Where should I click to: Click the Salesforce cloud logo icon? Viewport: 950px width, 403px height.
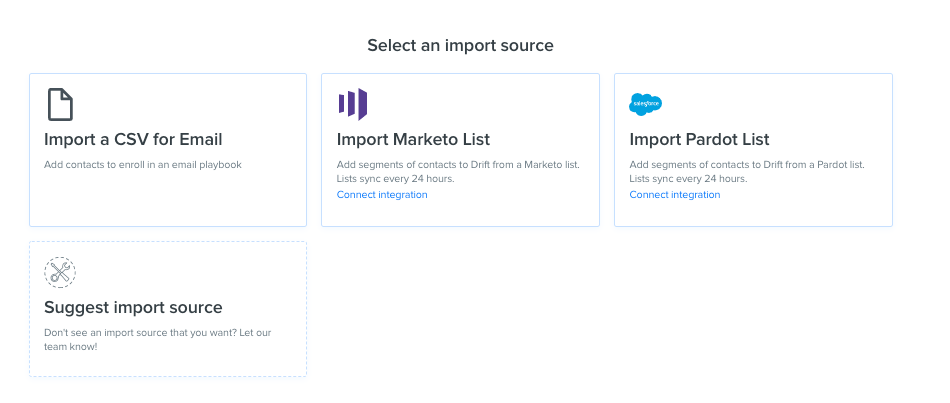[x=645, y=105]
